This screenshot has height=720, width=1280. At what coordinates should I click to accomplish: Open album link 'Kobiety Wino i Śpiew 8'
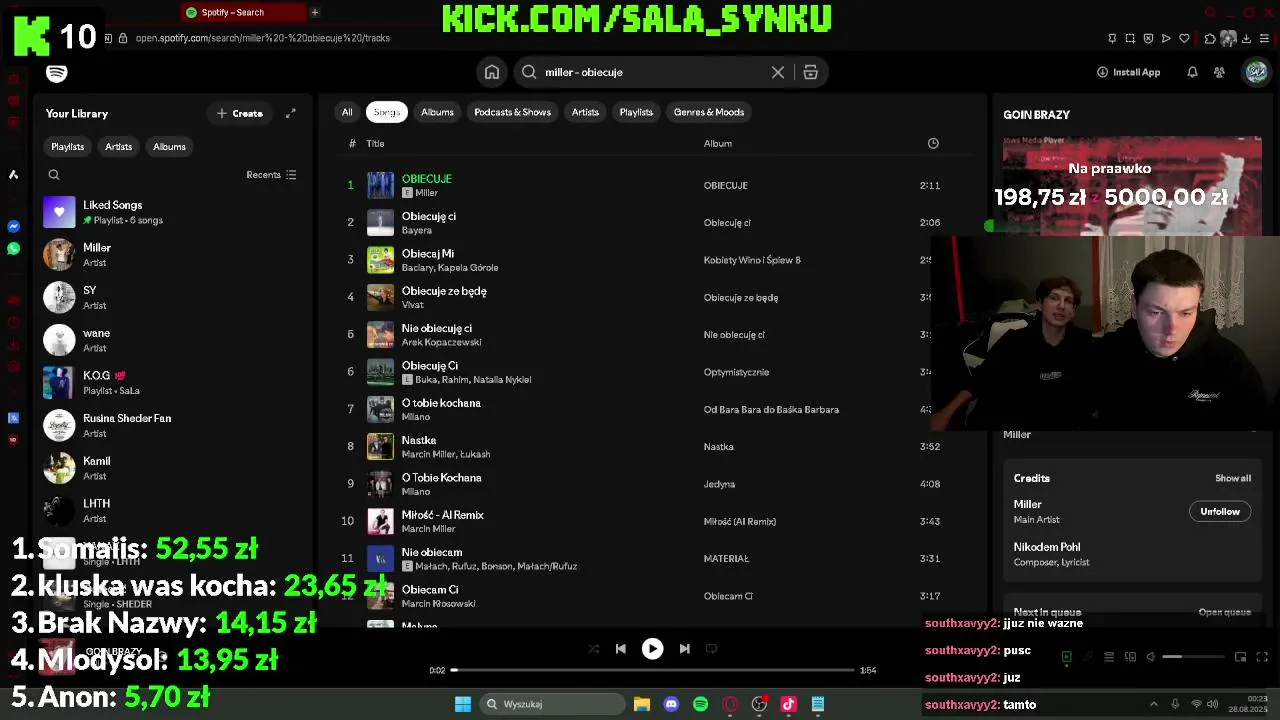point(752,260)
